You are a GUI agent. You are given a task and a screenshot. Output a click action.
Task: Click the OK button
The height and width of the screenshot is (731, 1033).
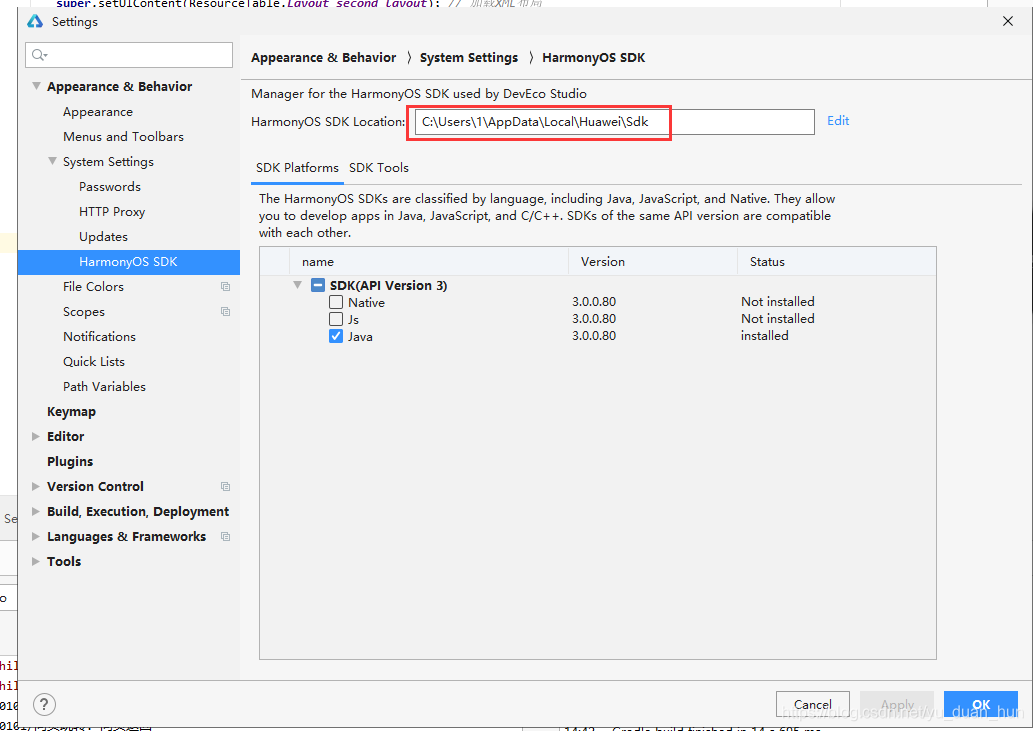pyautogui.click(x=981, y=705)
